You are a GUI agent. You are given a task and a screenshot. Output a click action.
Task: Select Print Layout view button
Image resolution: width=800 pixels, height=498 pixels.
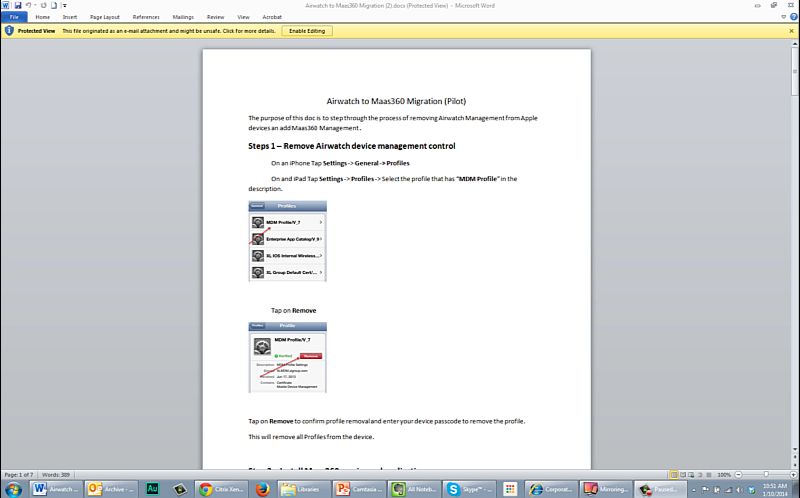674,475
